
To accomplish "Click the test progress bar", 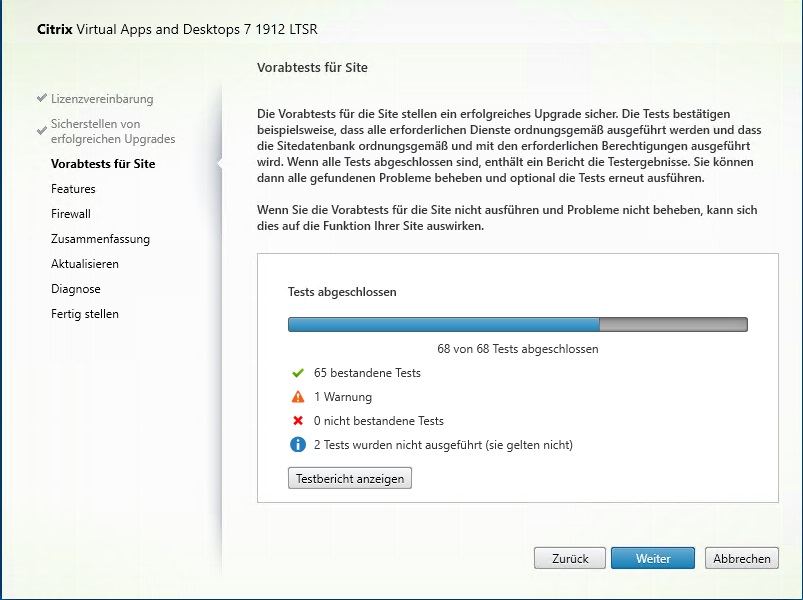I will point(518,325).
